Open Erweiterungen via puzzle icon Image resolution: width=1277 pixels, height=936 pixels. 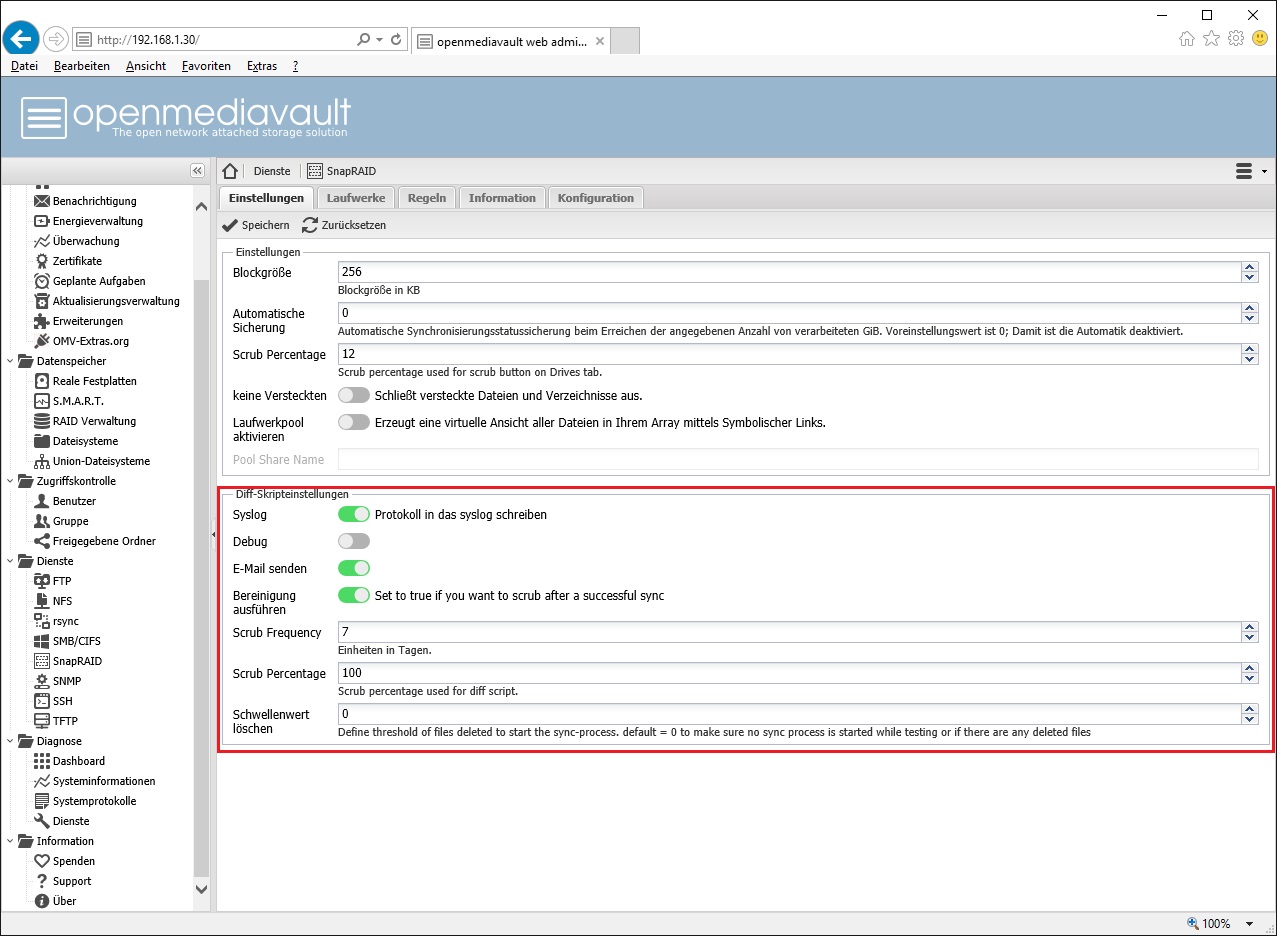pos(42,321)
